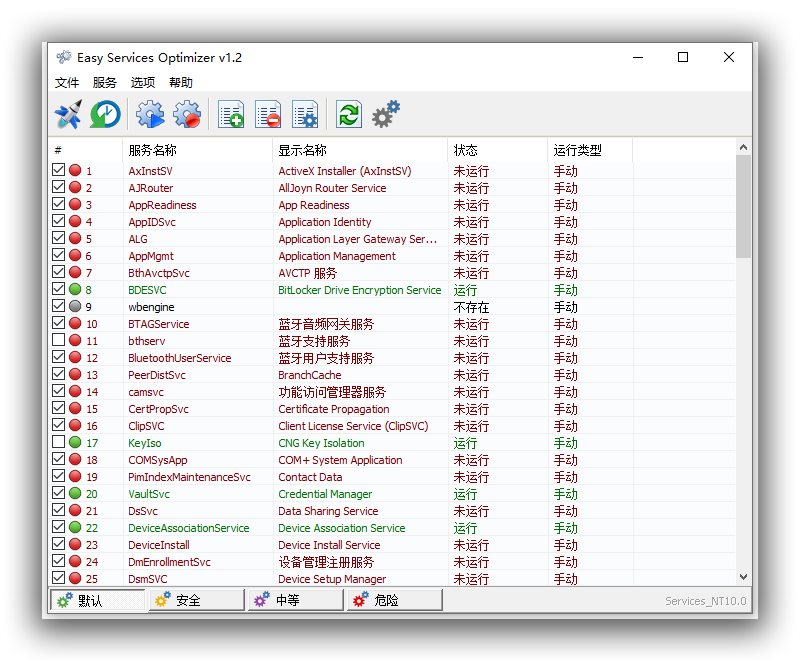The image size is (800, 661).
Task: Click green status dot for VaultSvc
Action: click(75, 493)
